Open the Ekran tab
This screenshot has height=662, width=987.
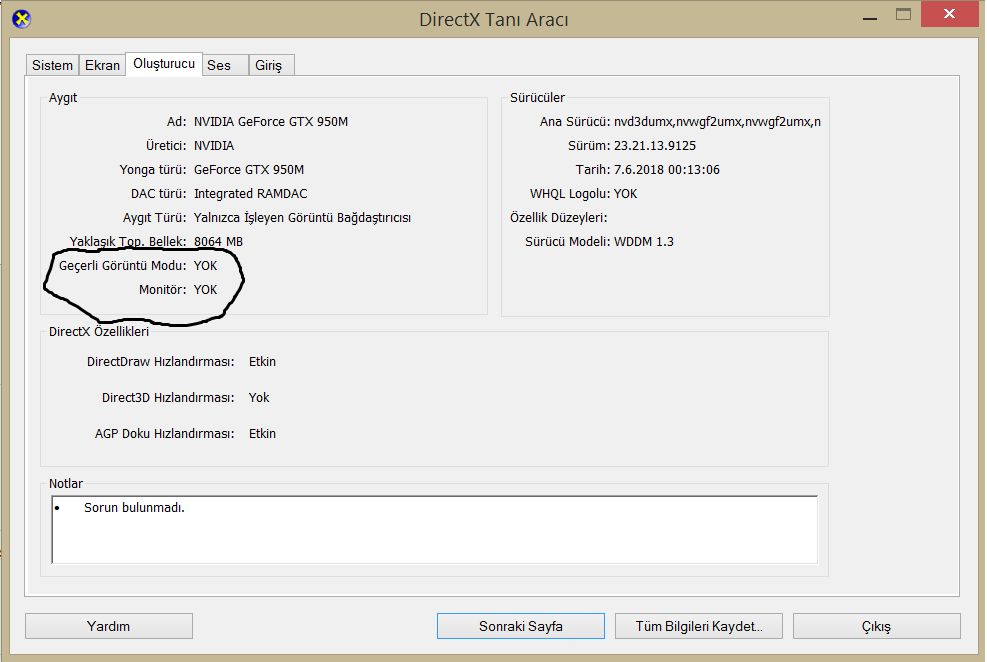(102, 65)
